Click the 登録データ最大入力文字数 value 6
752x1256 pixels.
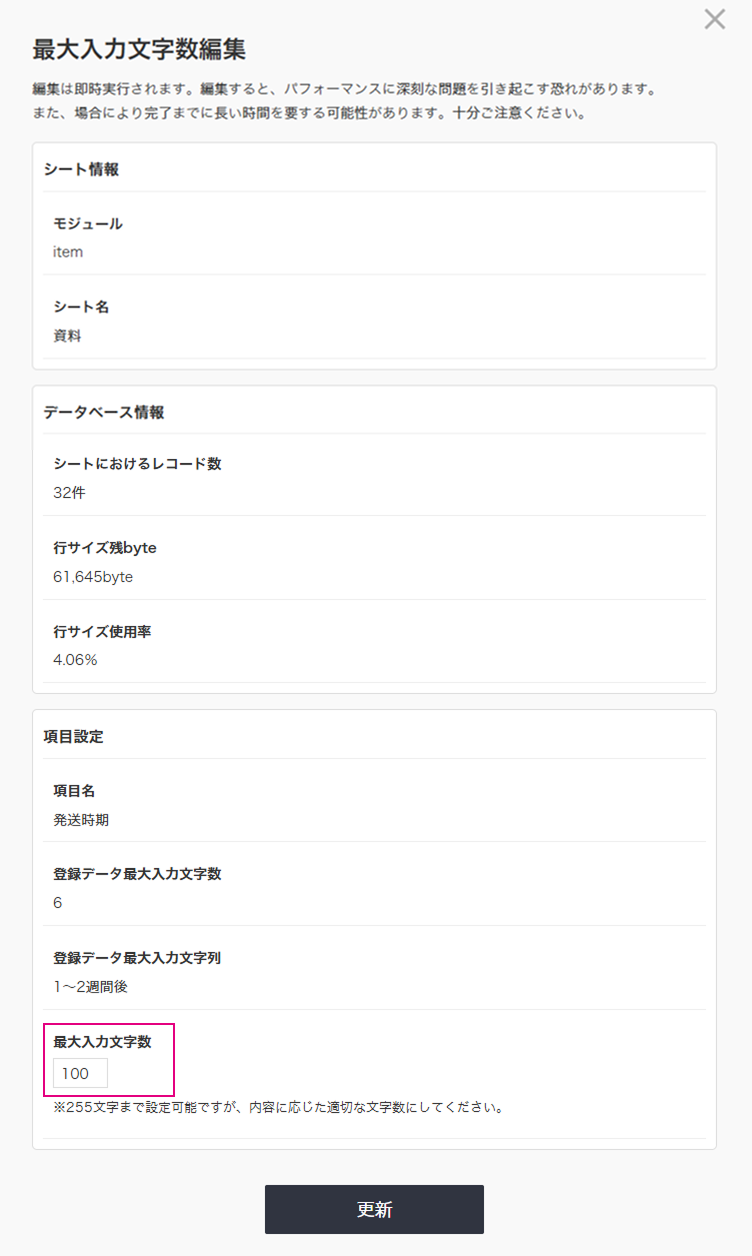pyautogui.click(x=59, y=902)
